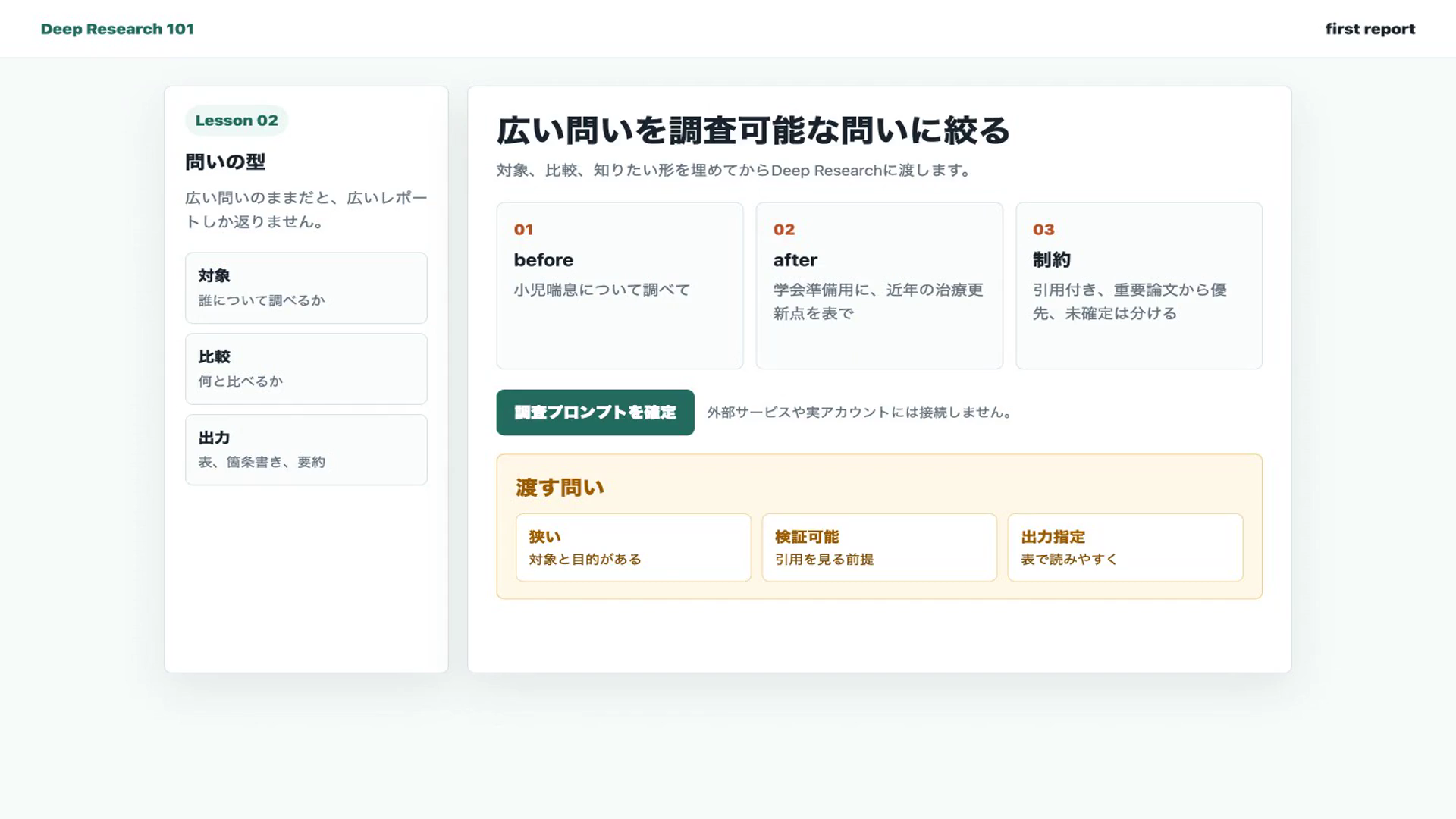This screenshot has width=1456, height=819.
Task: Click the text 対象と目的がある
Action: (585, 560)
